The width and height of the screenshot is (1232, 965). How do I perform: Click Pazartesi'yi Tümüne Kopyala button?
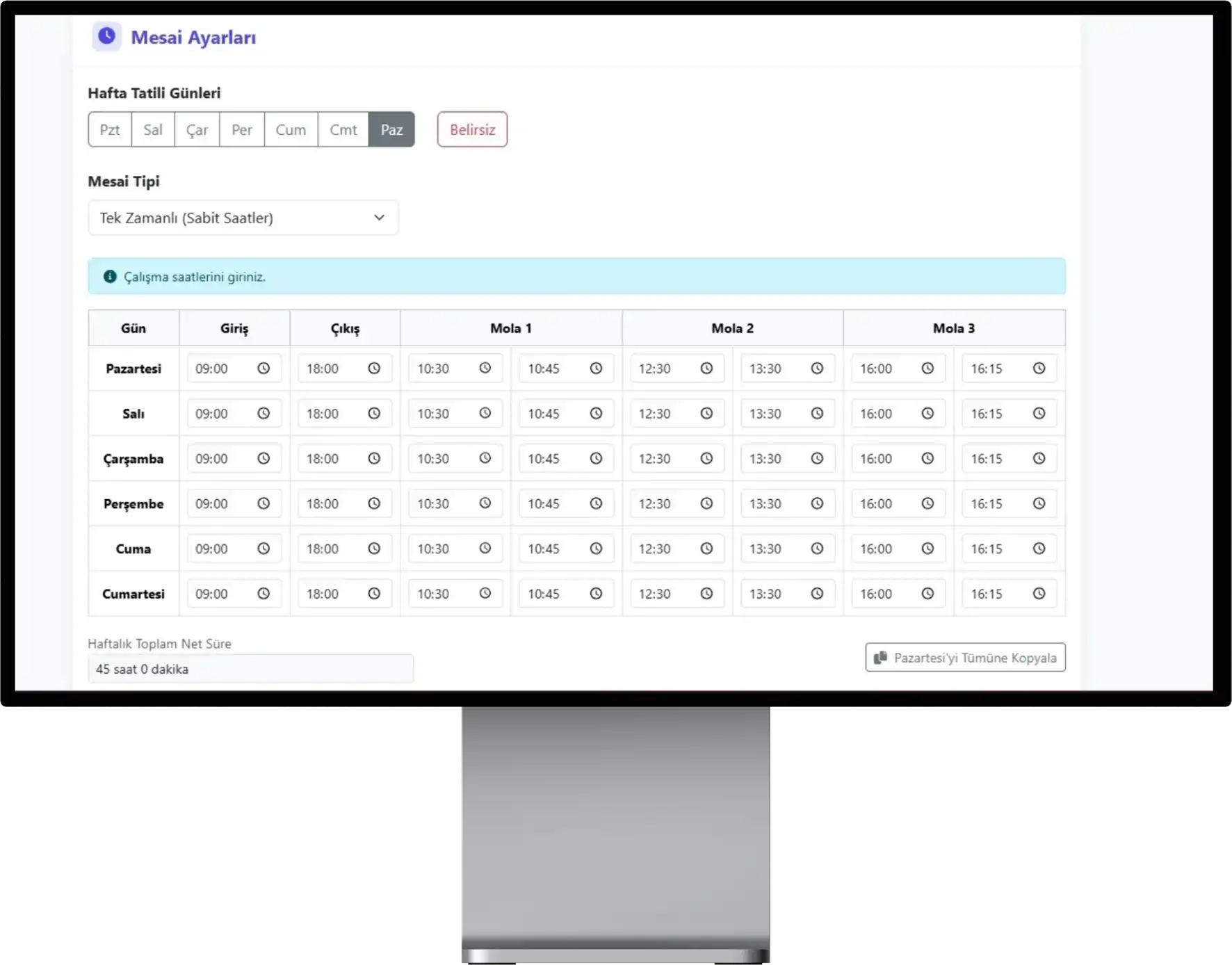[x=965, y=658]
